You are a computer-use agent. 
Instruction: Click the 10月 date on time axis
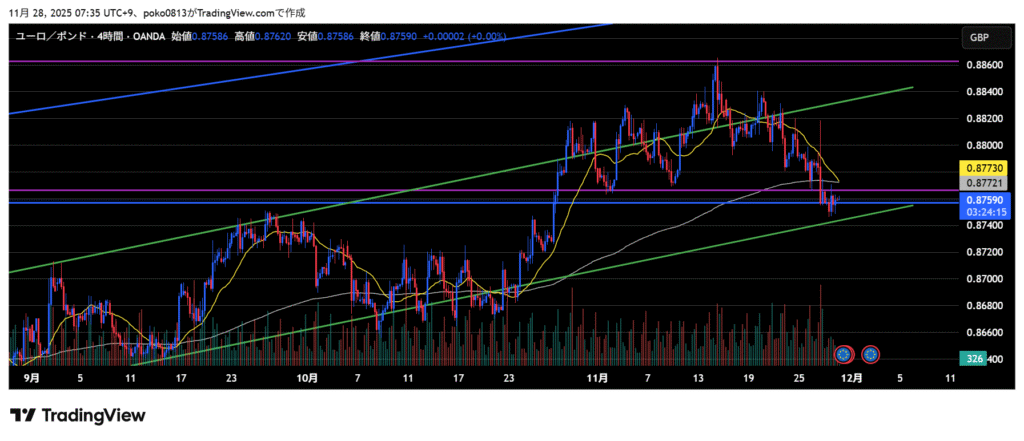coord(307,379)
